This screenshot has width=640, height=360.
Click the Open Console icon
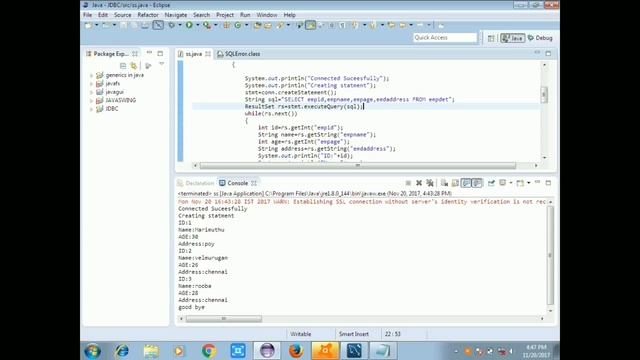pos(520,183)
